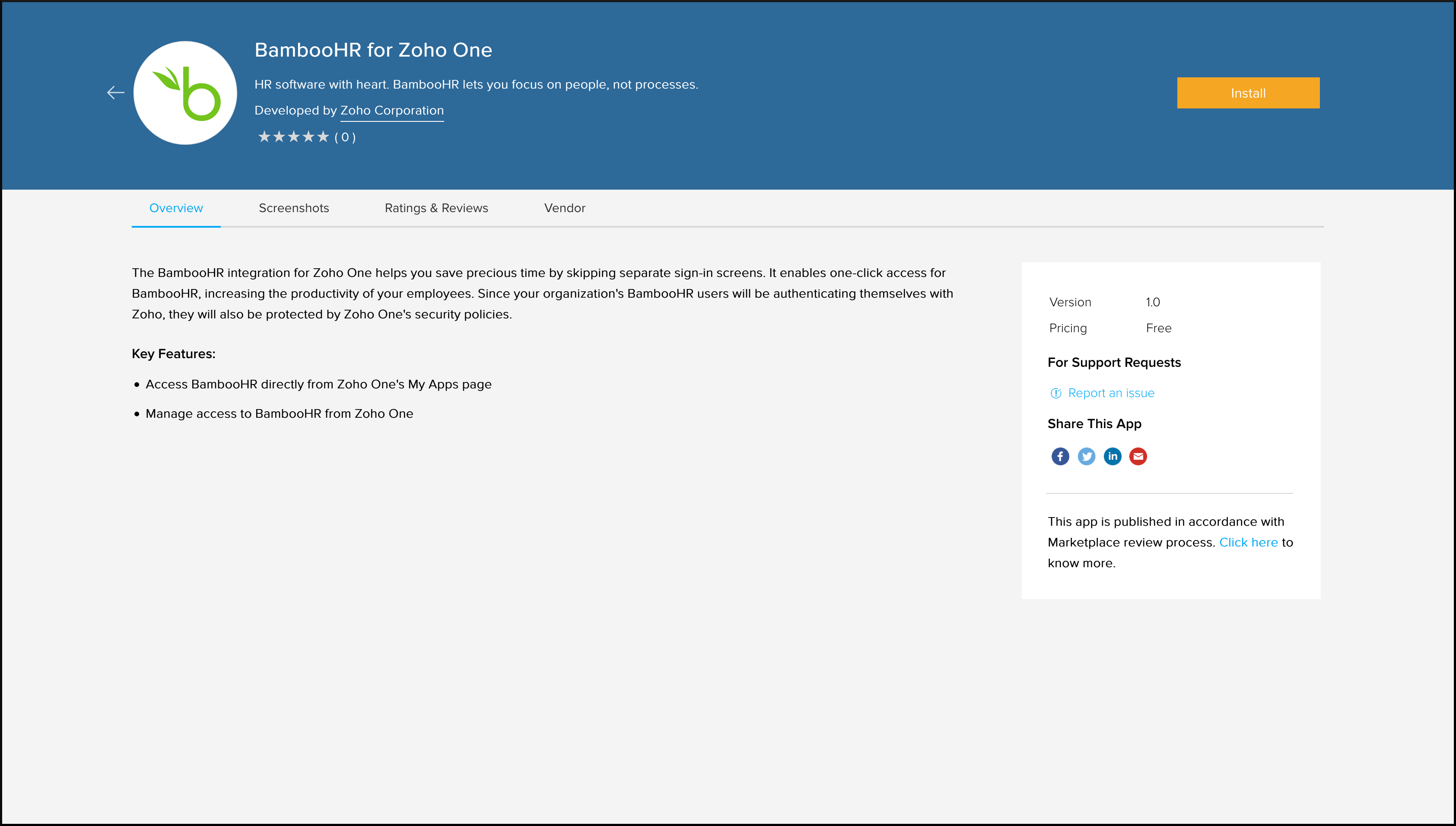The width and height of the screenshot is (1456, 826).
Task: Open the Vendor tab details
Action: coord(563,208)
